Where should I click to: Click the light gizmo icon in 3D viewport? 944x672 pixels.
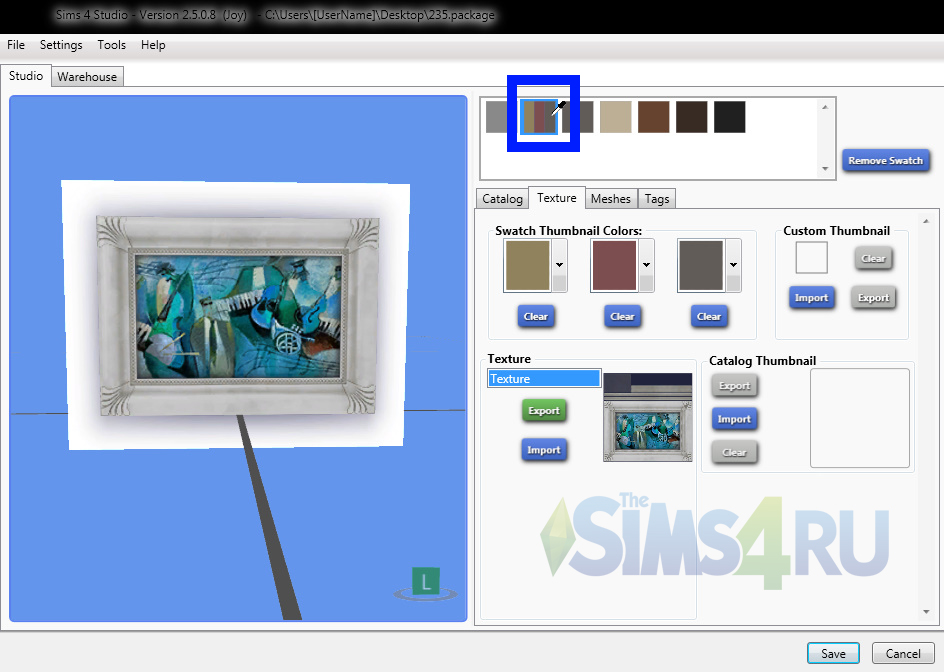[426, 582]
